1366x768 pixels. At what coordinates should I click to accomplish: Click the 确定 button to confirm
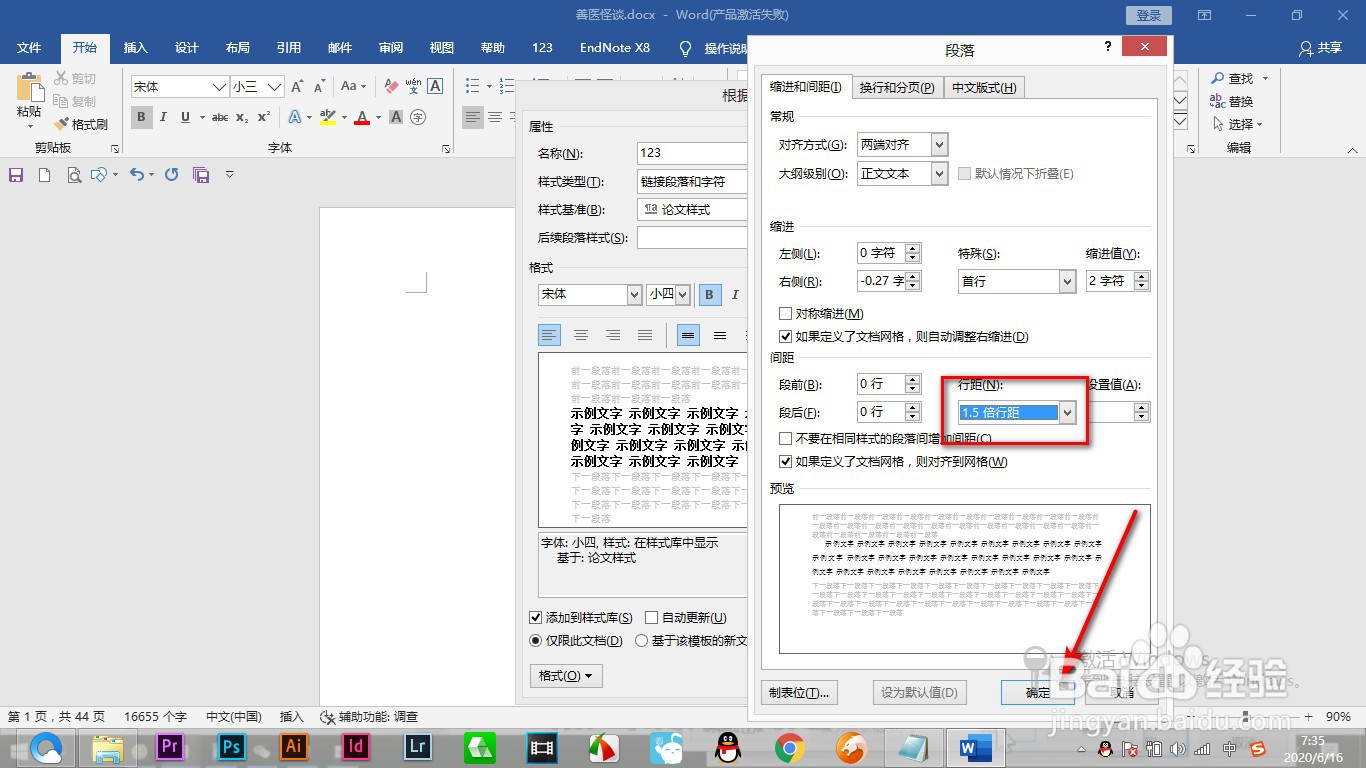[1037, 692]
